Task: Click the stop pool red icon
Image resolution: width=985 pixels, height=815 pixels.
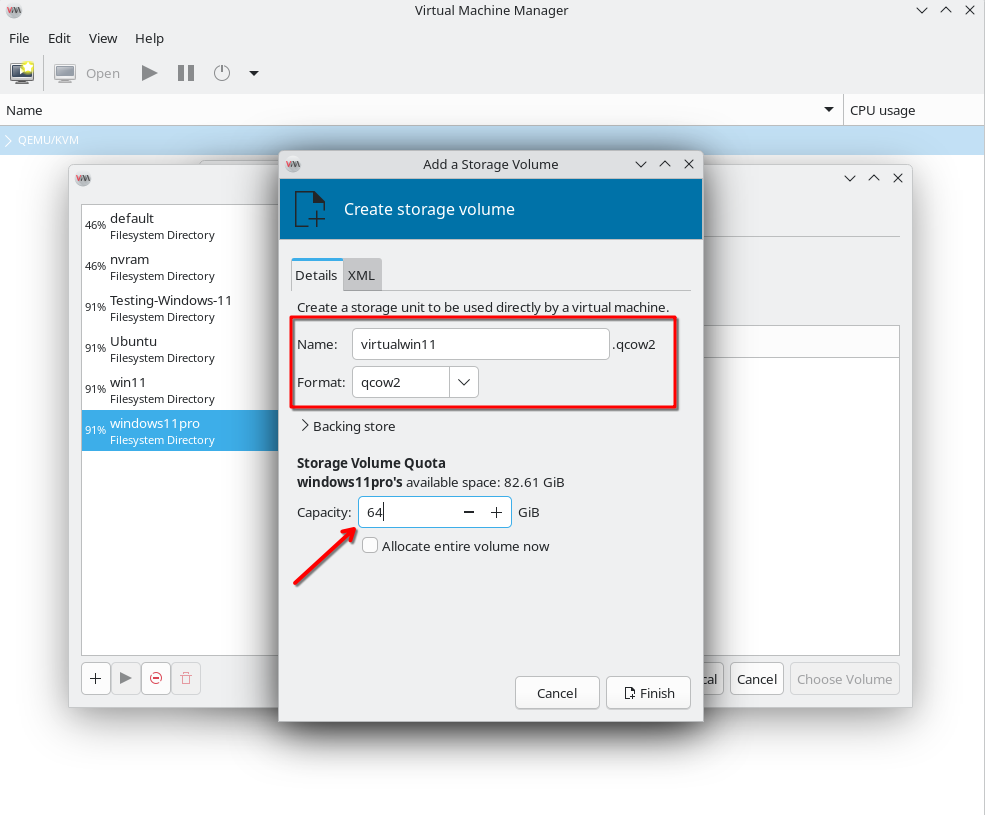Action: tap(156, 679)
